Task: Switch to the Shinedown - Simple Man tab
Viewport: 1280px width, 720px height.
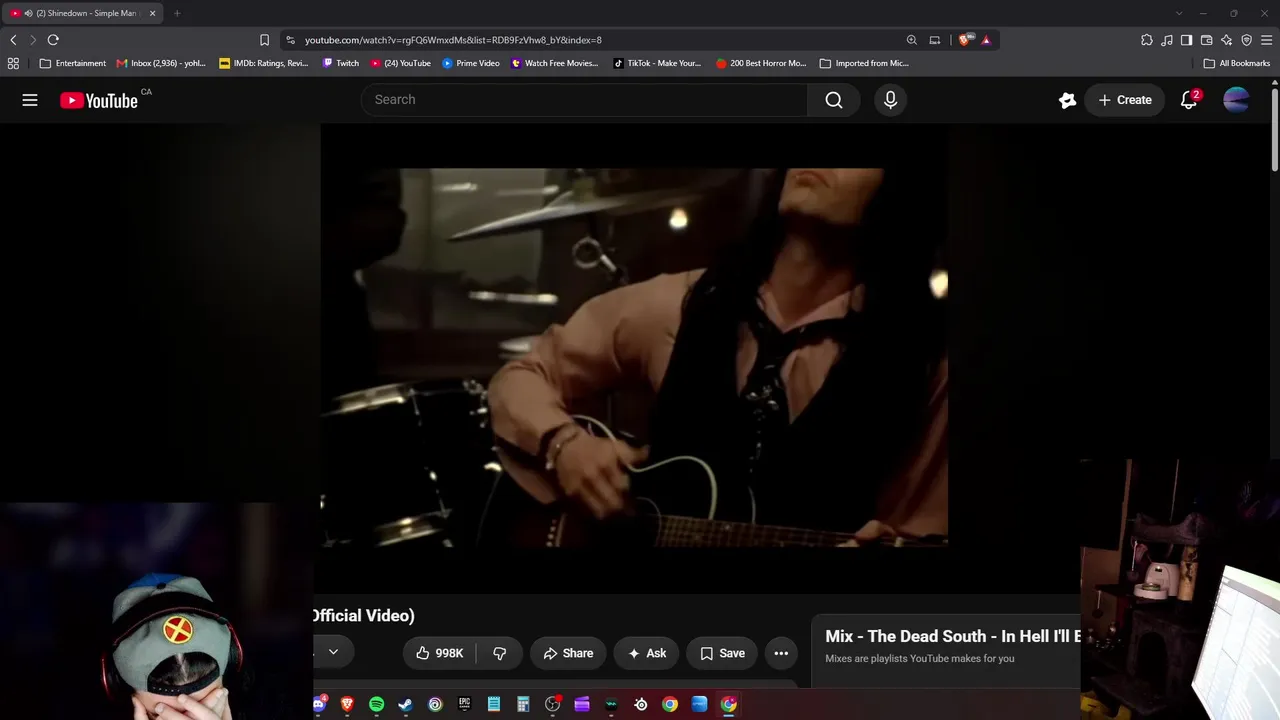Action: pyautogui.click(x=84, y=13)
